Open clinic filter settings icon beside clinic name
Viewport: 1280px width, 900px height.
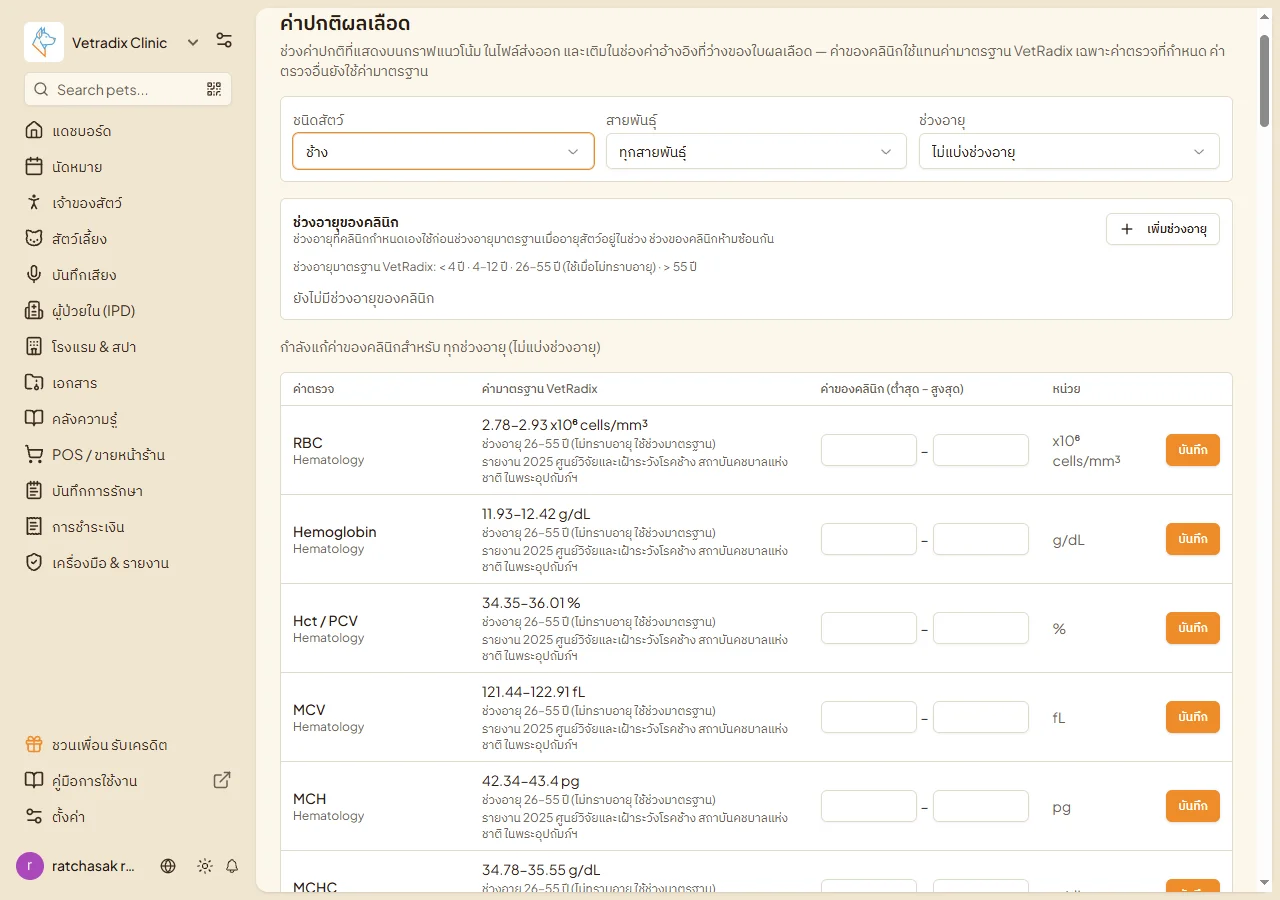point(224,42)
